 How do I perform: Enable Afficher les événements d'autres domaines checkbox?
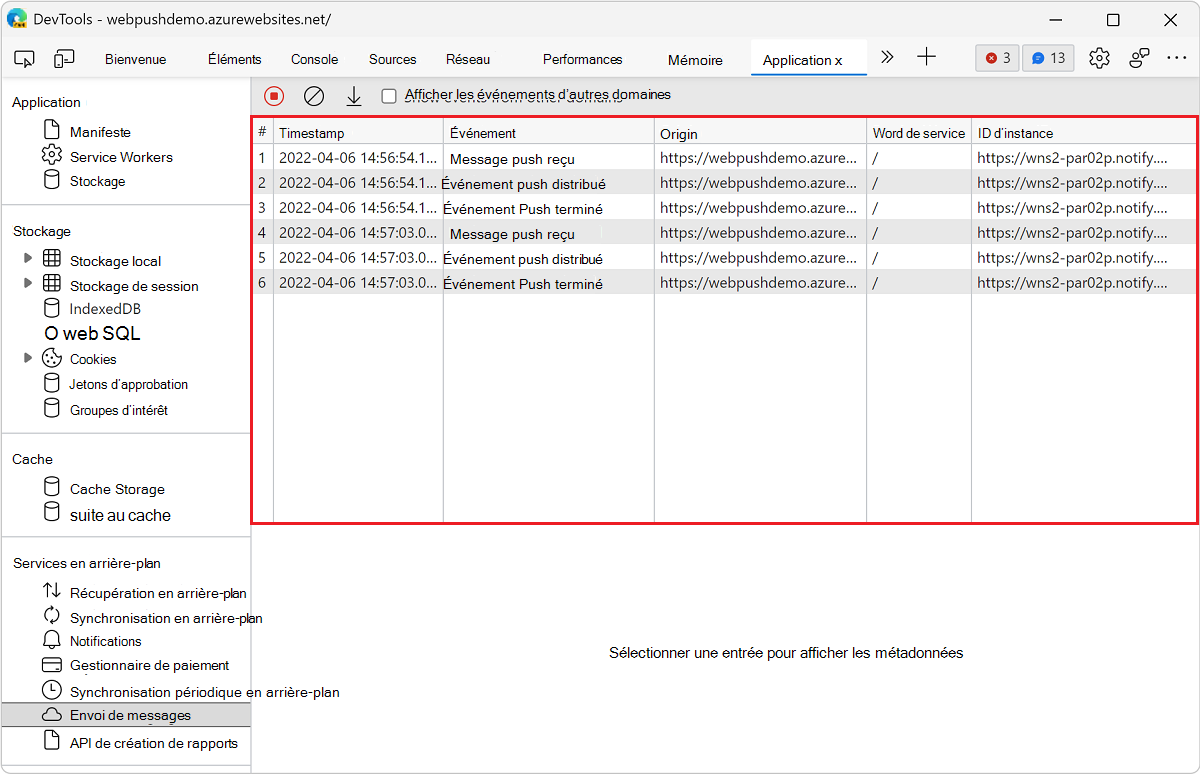click(389, 96)
